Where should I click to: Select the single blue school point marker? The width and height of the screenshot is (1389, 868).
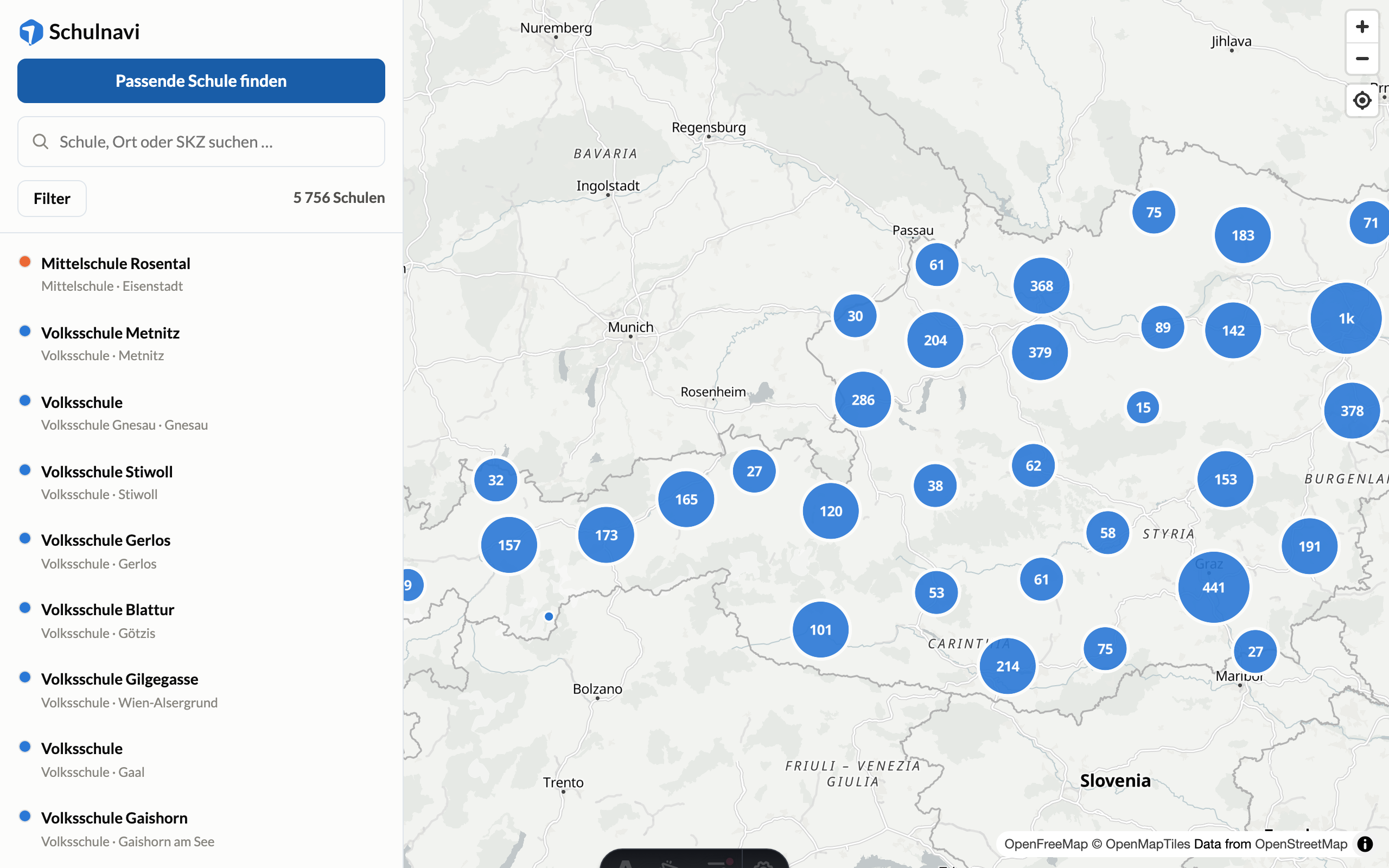click(549, 617)
